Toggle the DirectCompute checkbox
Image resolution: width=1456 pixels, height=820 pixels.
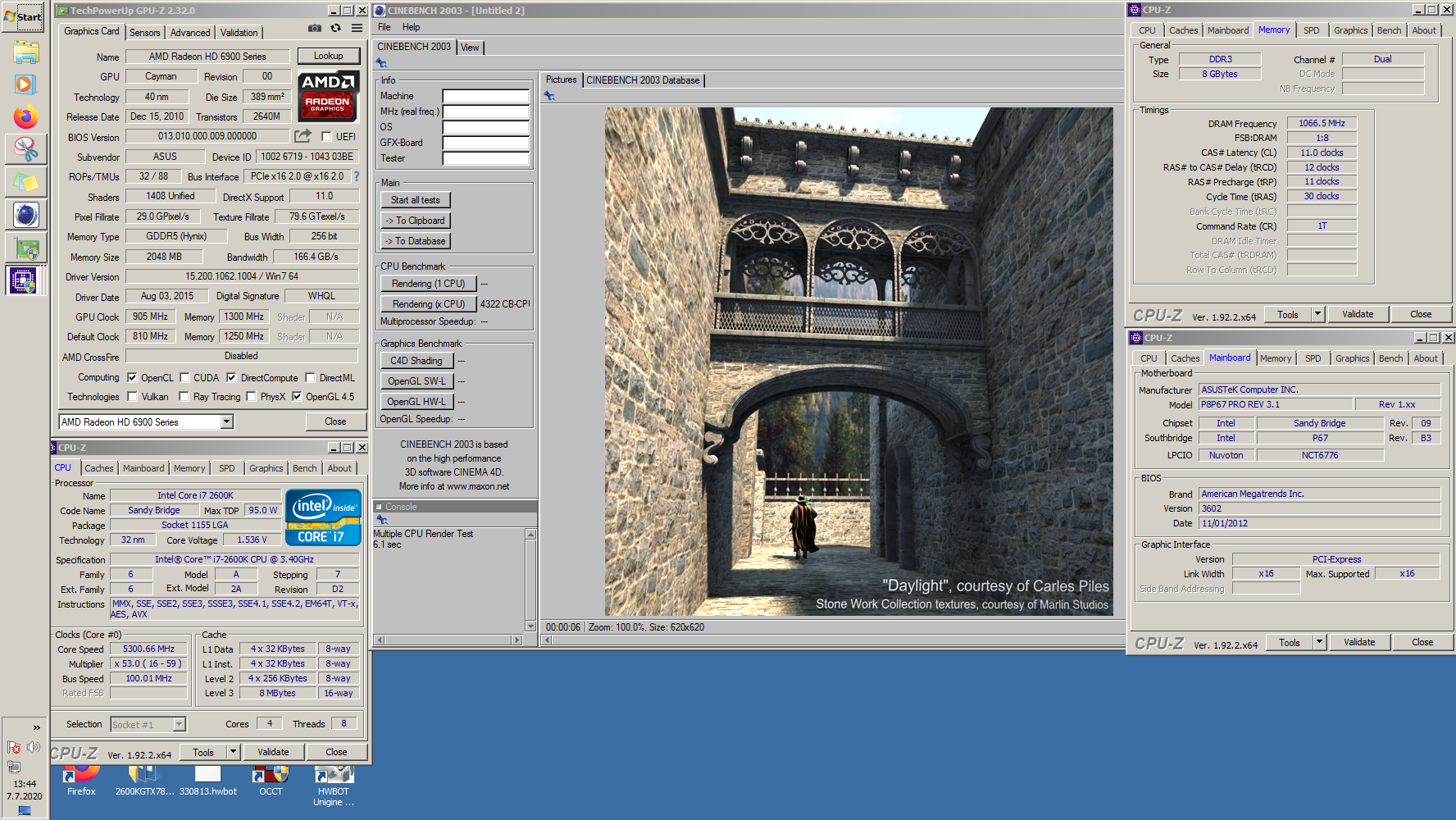tap(231, 378)
